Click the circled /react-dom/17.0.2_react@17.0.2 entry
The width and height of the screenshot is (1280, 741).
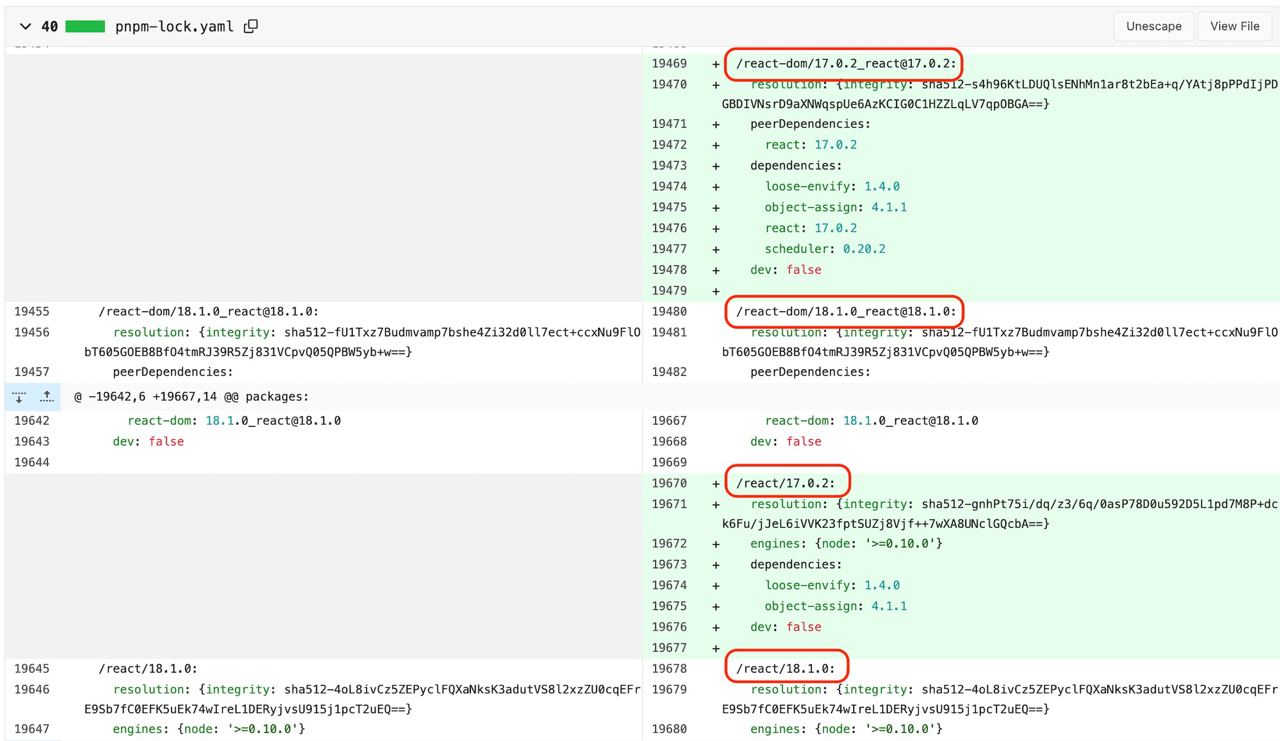[x=845, y=64]
